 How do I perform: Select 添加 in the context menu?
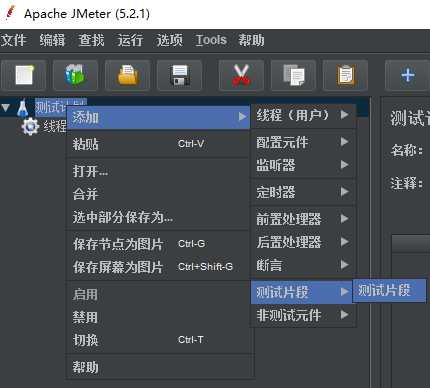158,117
